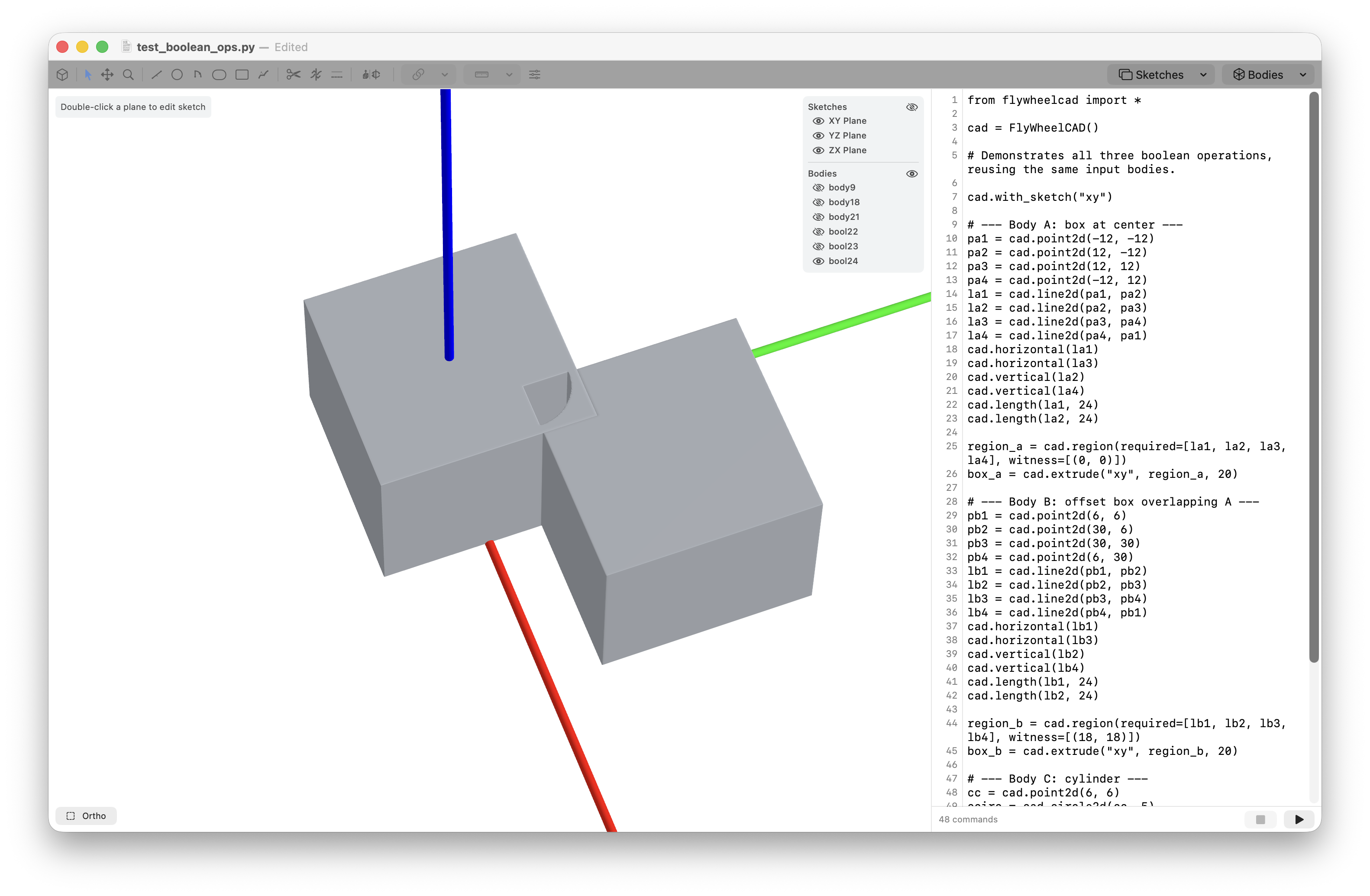
Task: Hide the bool24 body
Action: (x=818, y=261)
